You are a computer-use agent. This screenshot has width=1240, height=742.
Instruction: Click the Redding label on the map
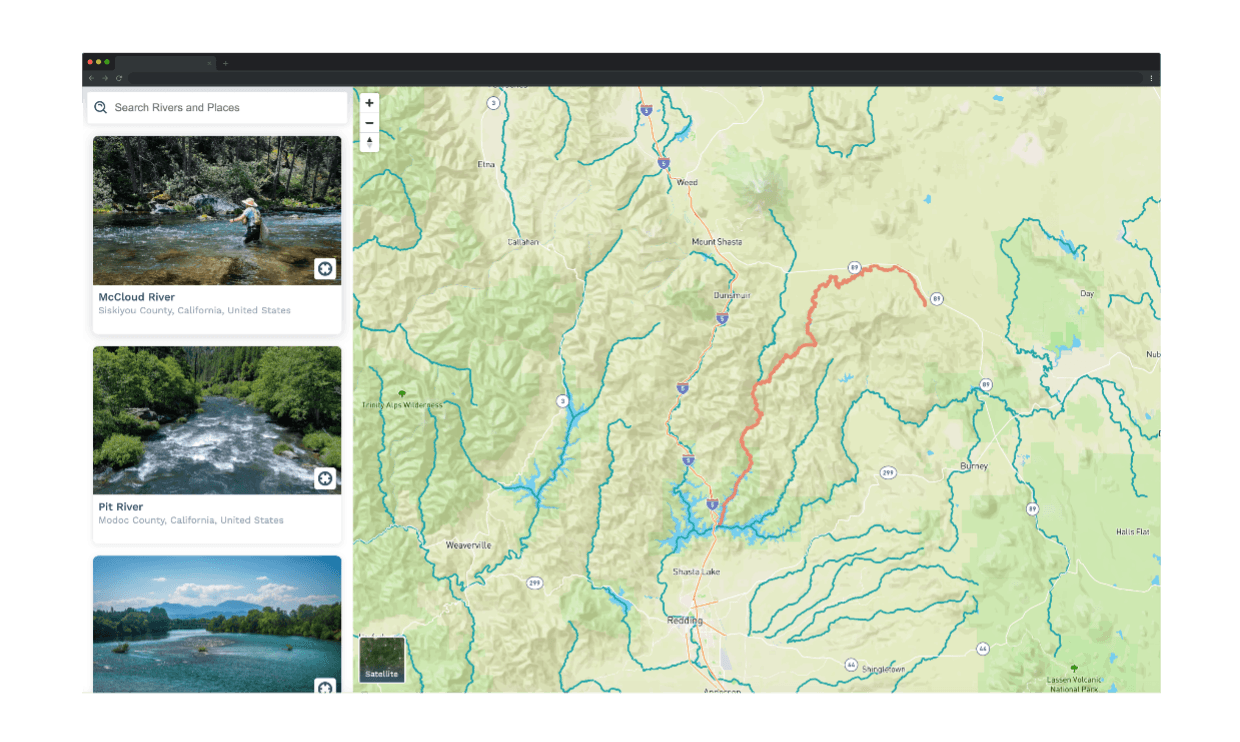point(685,621)
